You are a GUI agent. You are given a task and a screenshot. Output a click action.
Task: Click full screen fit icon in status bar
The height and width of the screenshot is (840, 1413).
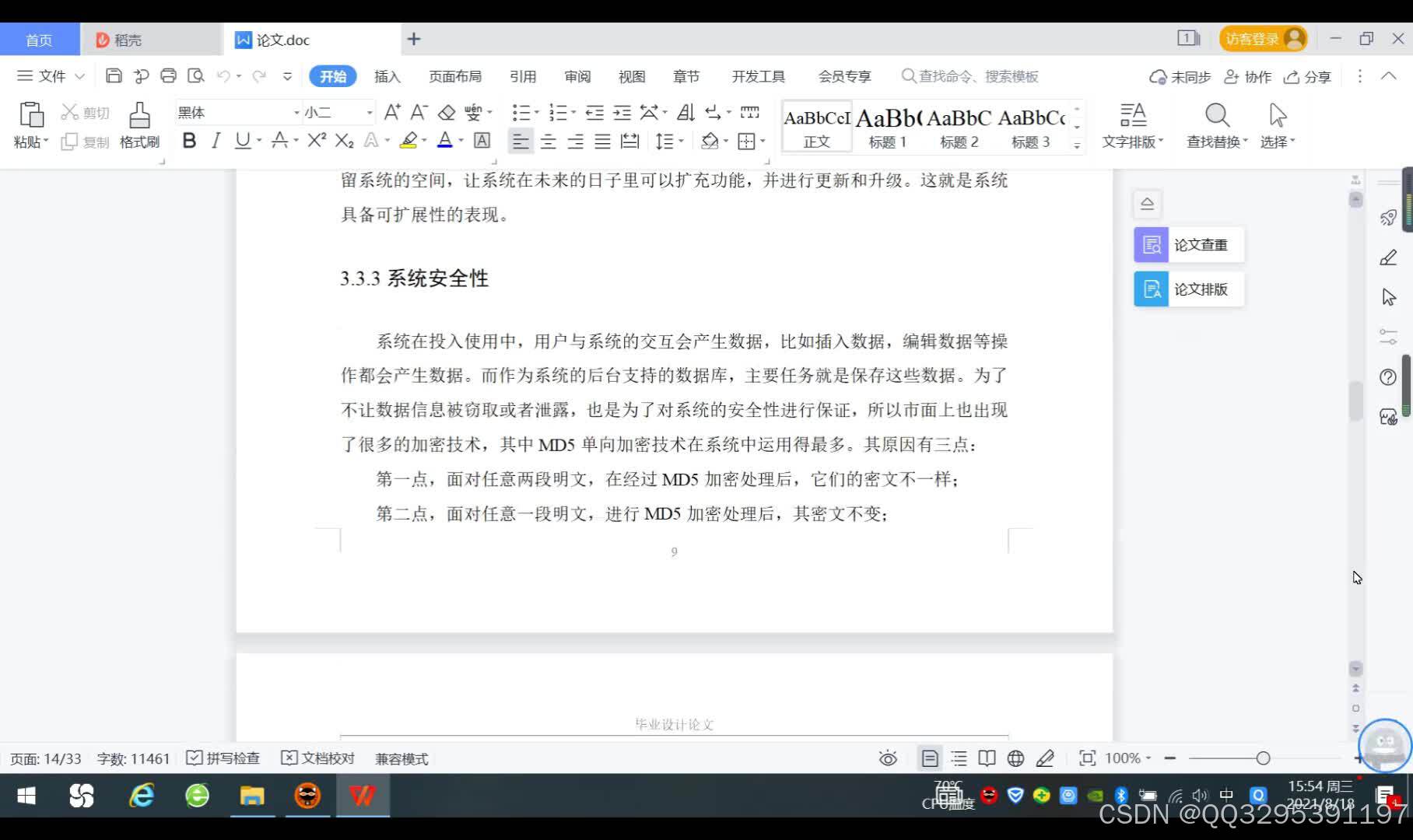click(x=1087, y=758)
